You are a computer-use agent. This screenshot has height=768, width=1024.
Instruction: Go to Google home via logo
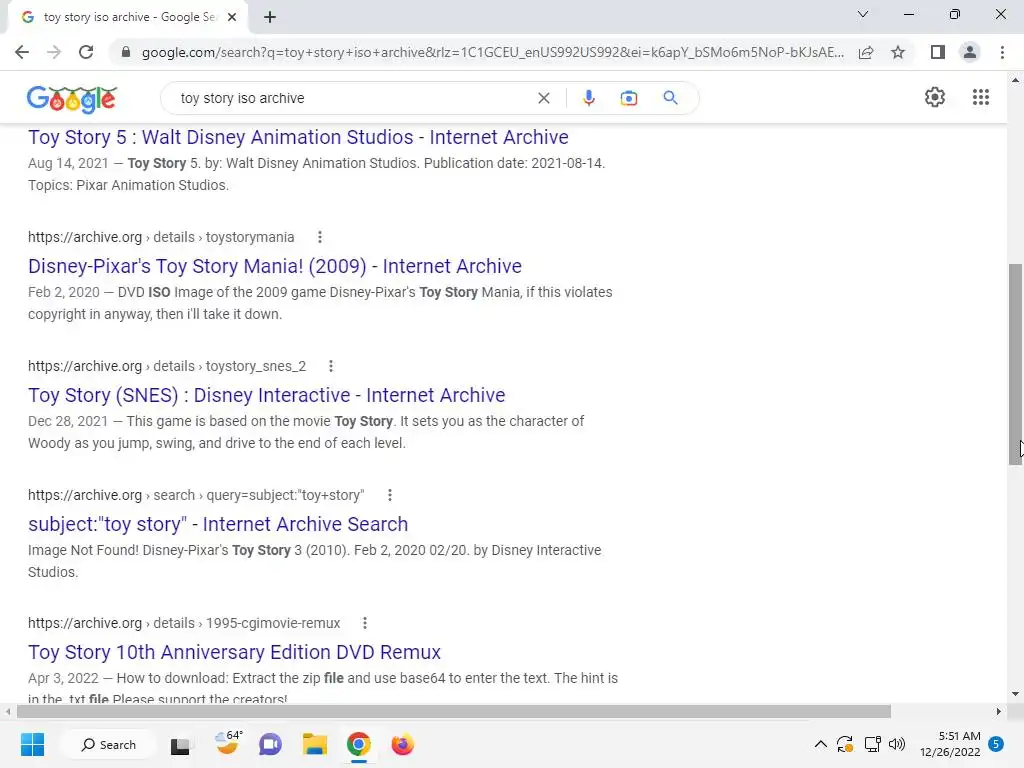tap(72, 99)
